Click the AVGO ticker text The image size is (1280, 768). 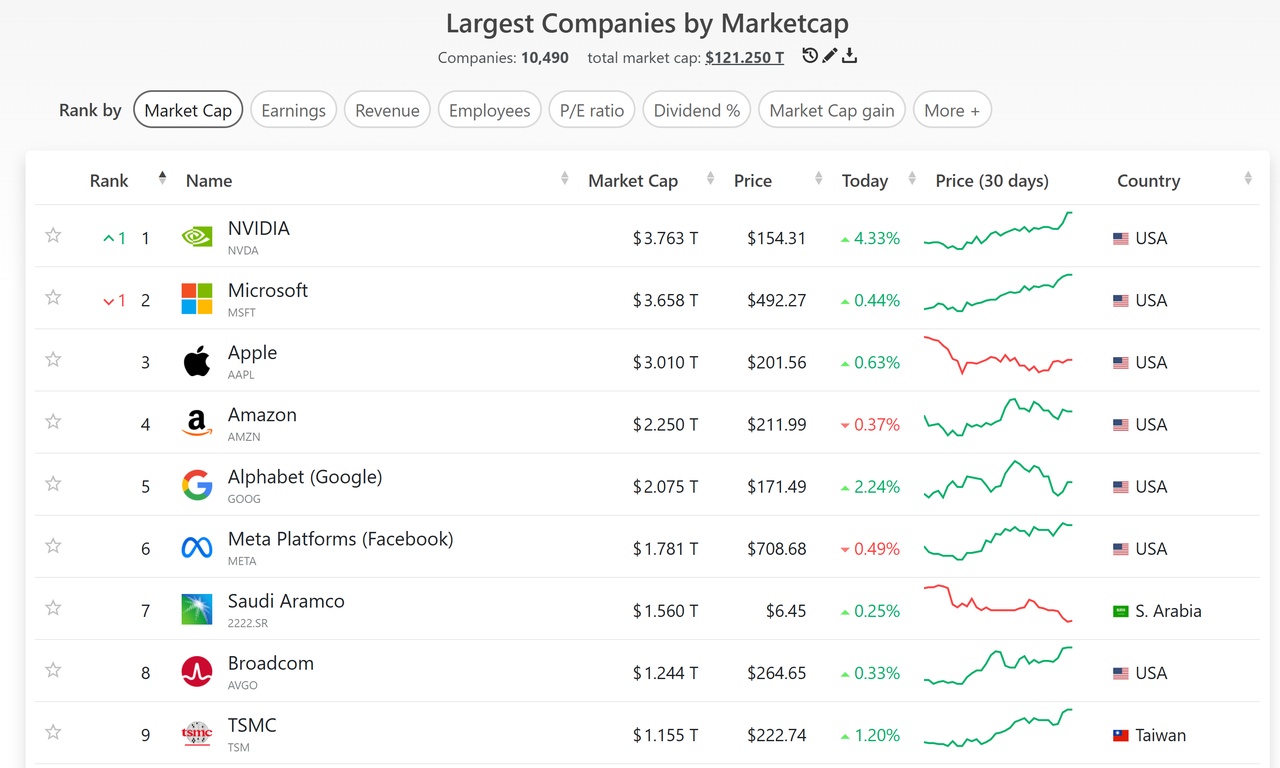pyautogui.click(x=243, y=685)
